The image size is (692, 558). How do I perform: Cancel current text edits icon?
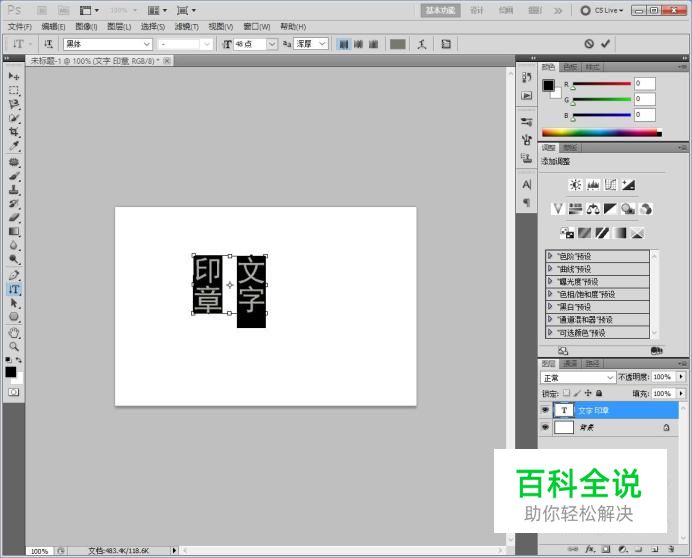(x=589, y=43)
